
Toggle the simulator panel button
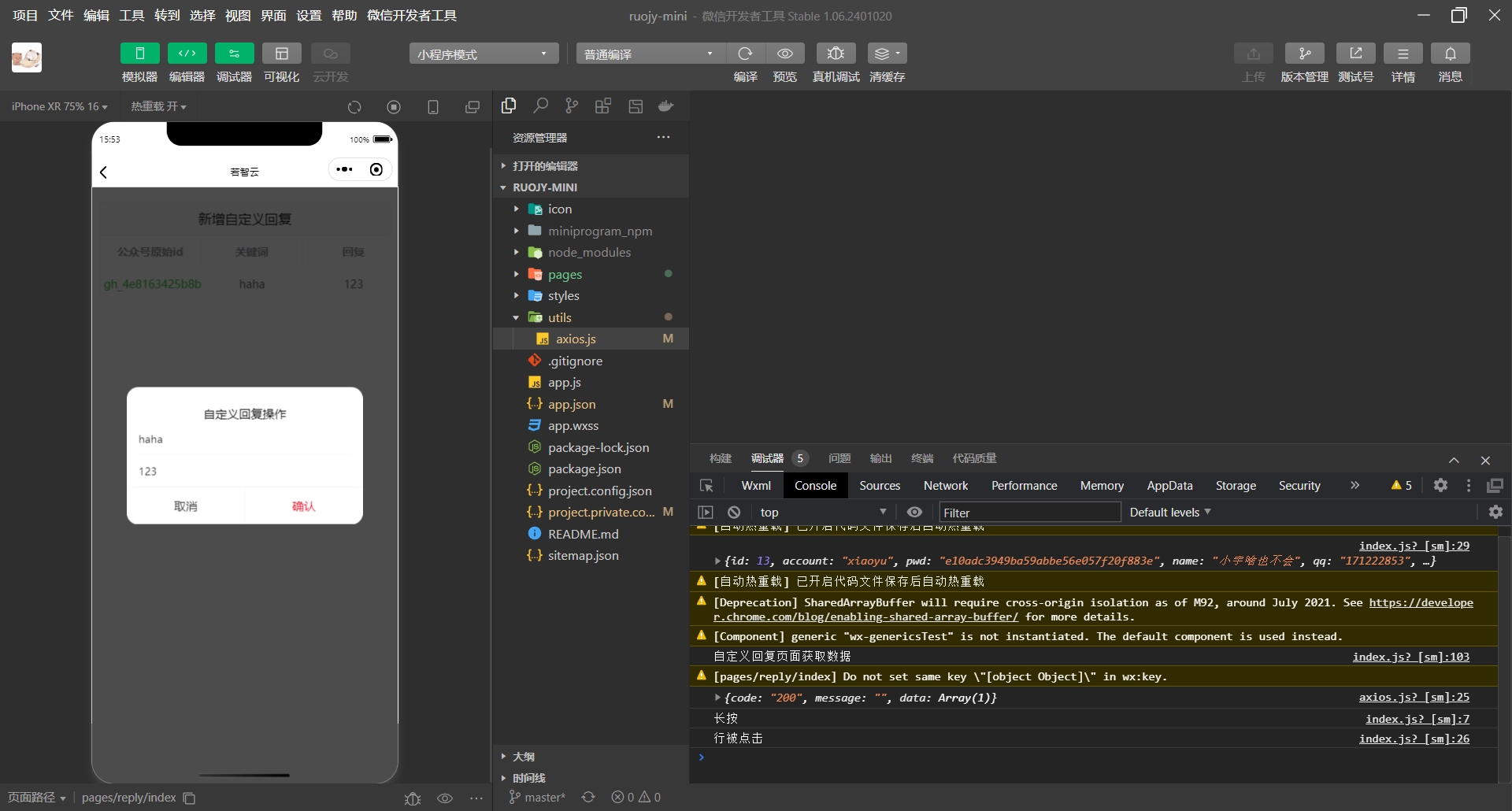pos(139,54)
